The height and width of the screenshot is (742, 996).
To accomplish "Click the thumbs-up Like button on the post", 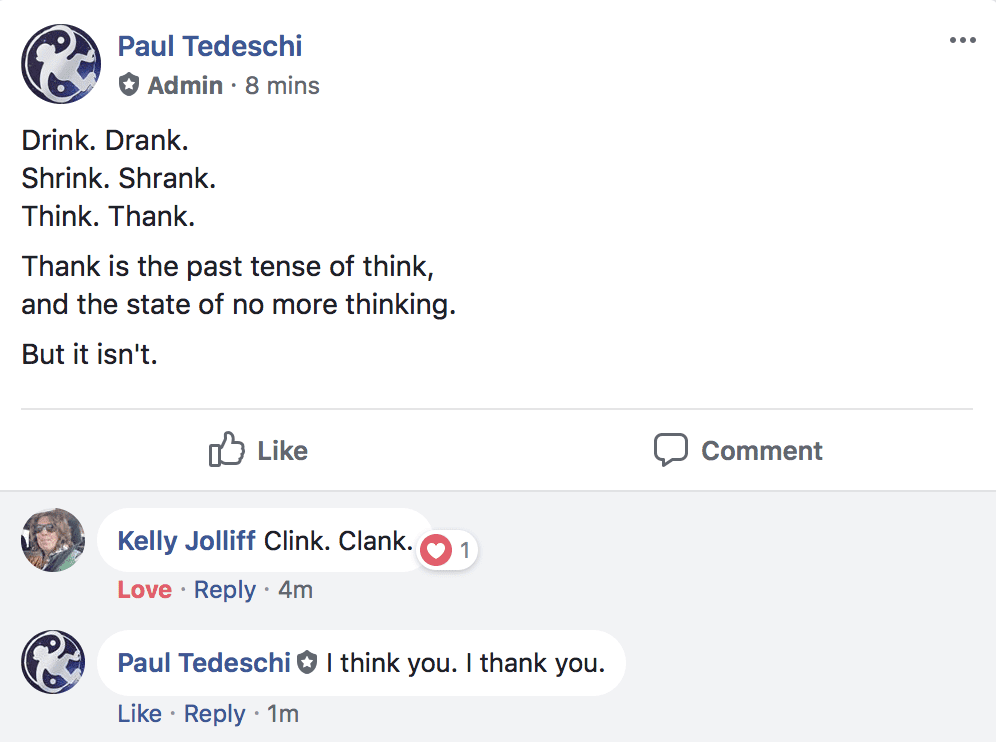I will (x=258, y=451).
